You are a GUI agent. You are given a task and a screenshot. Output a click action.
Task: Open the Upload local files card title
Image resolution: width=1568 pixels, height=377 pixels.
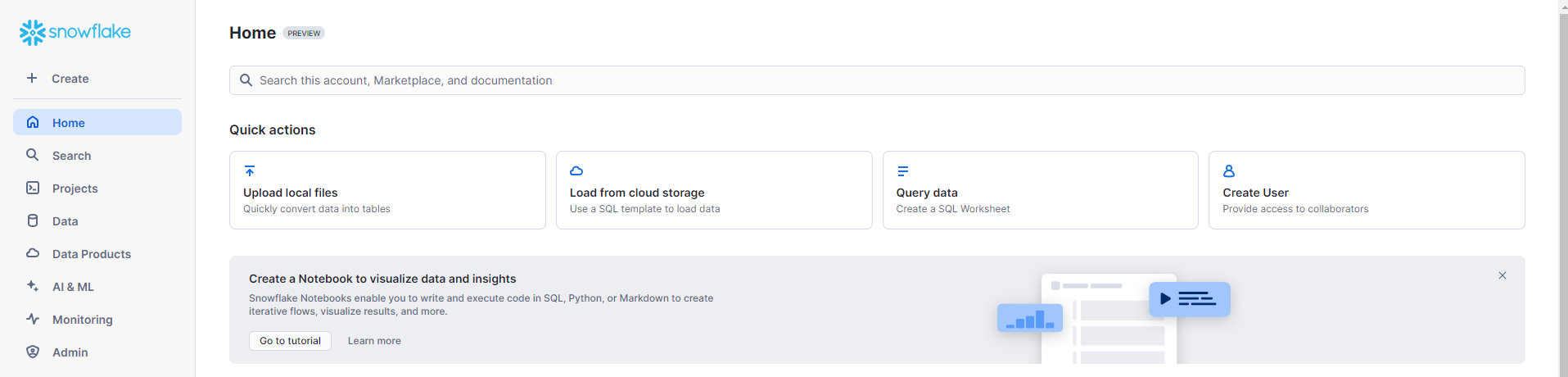pos(291,193)
